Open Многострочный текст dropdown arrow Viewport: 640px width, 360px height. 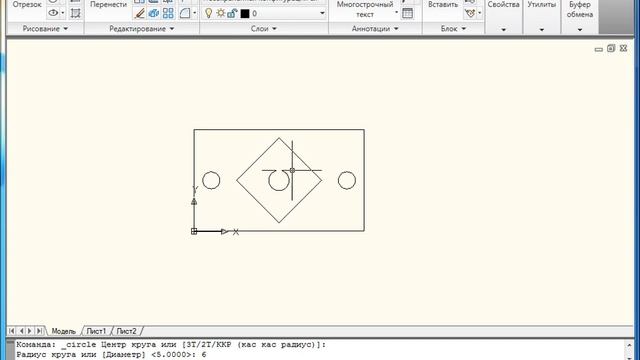(x=396, y=12)
